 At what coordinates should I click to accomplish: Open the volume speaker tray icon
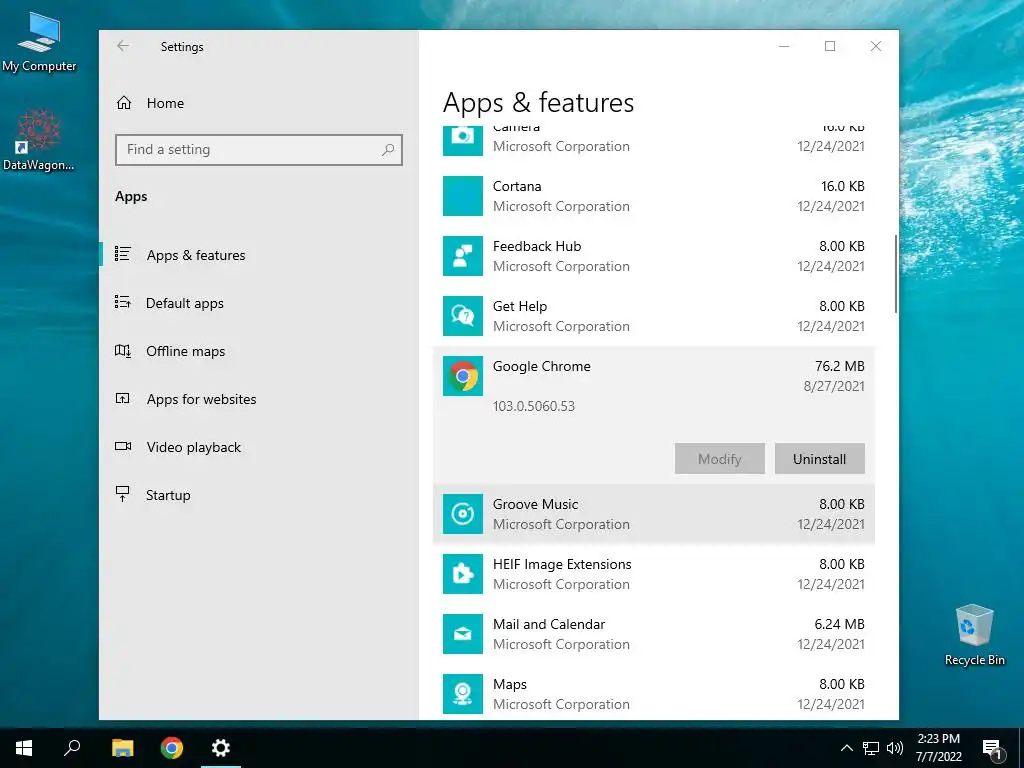pyautogui.click(x=895, y=748)
